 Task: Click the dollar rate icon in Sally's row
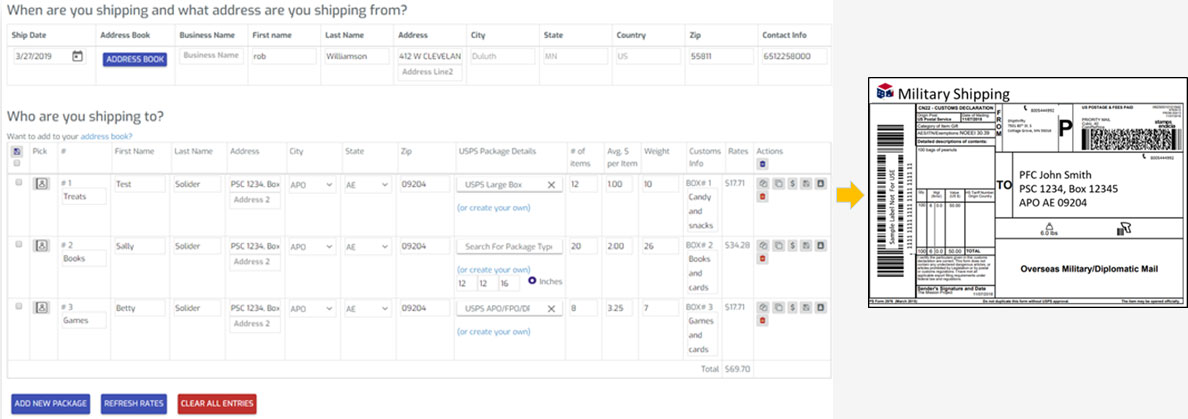(x=791, y=246)
